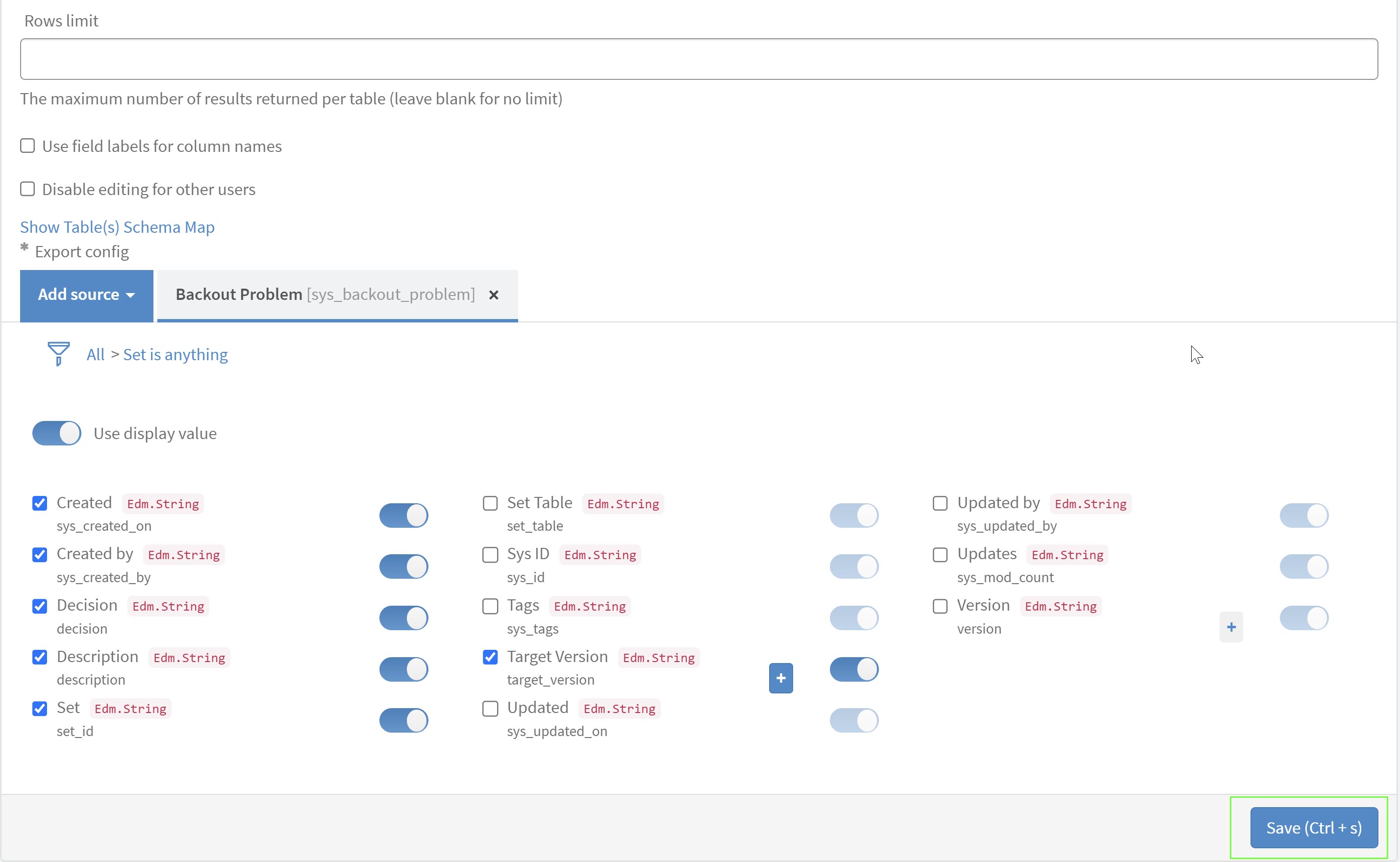Screen dimensions: 1400x862
Task: Click the All filter breadcrumb
Action: (95, 355)
